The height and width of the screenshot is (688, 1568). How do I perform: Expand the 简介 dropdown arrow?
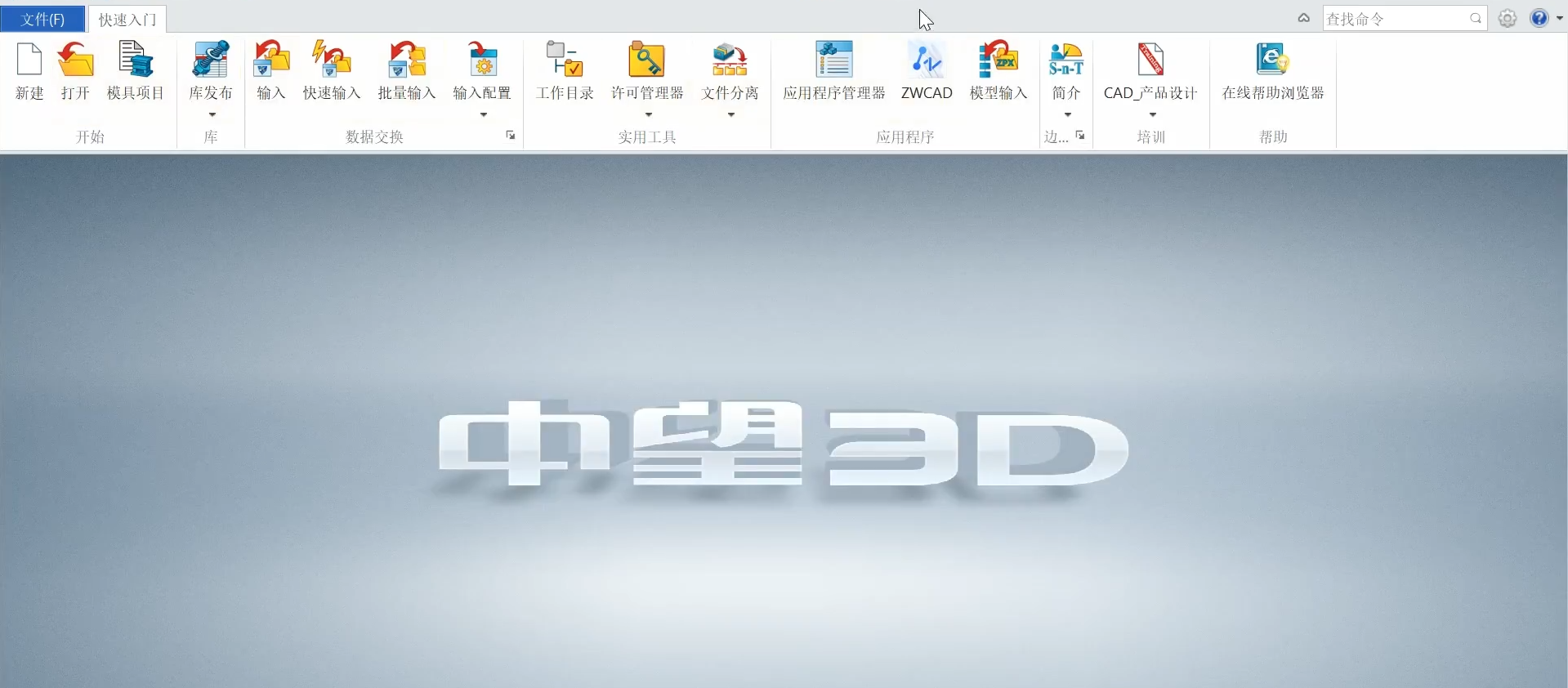[x=1067, y=114]
